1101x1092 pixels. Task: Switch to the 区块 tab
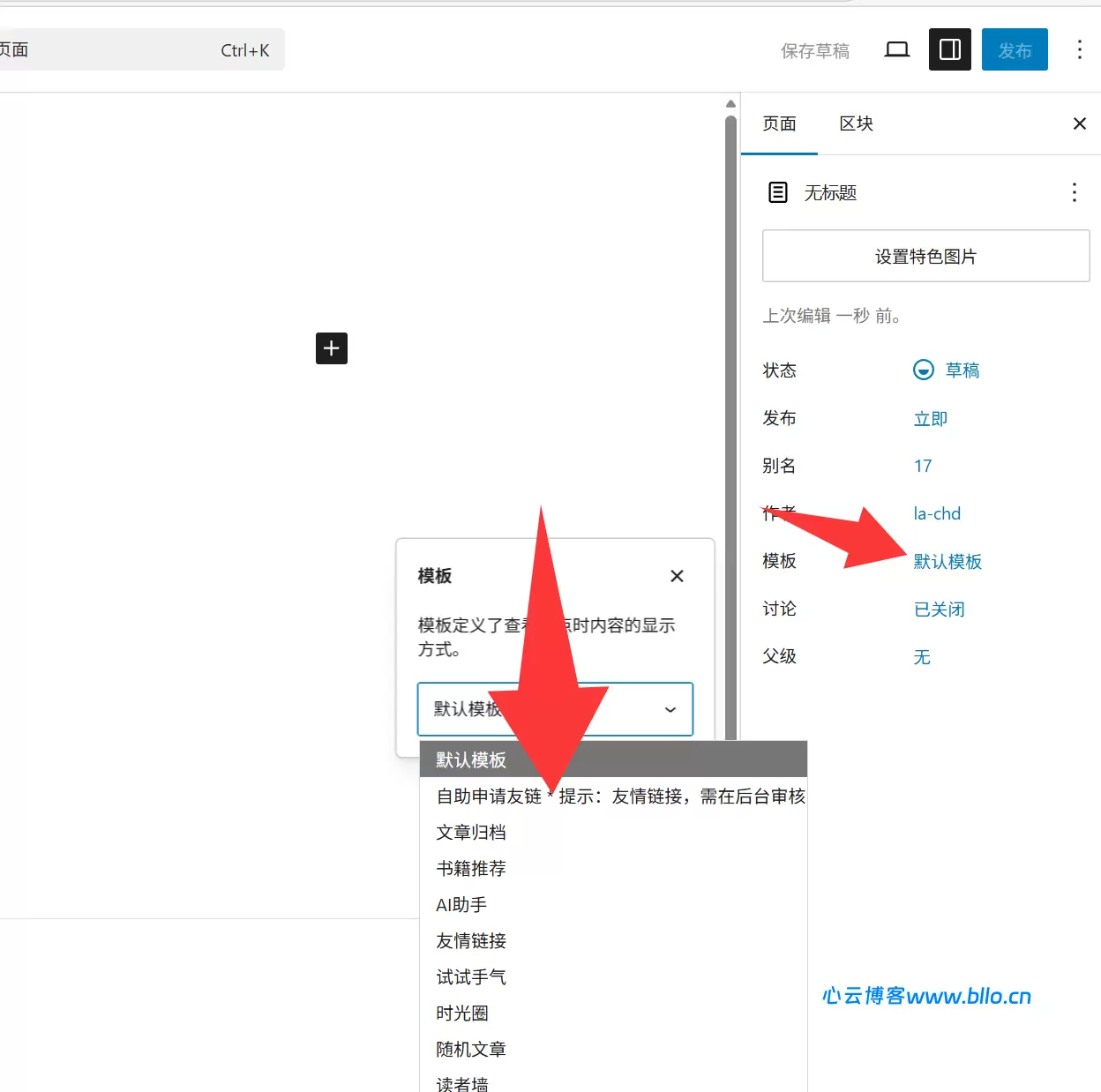tap(854, 123)
